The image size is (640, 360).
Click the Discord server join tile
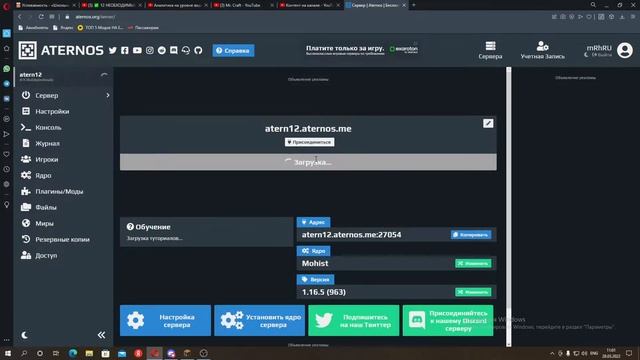448,320
